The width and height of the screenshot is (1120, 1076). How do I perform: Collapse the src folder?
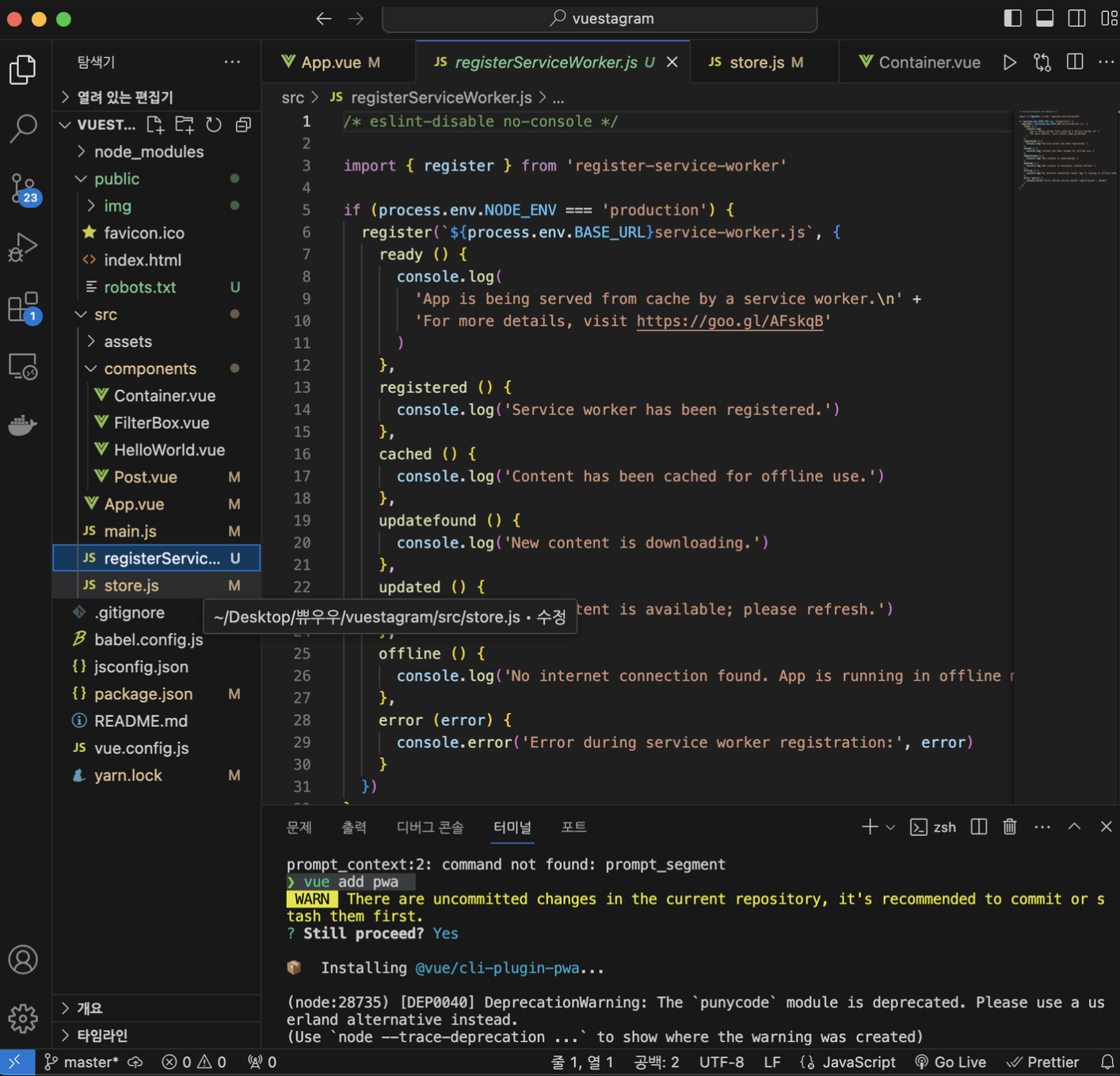pos(105,314)
